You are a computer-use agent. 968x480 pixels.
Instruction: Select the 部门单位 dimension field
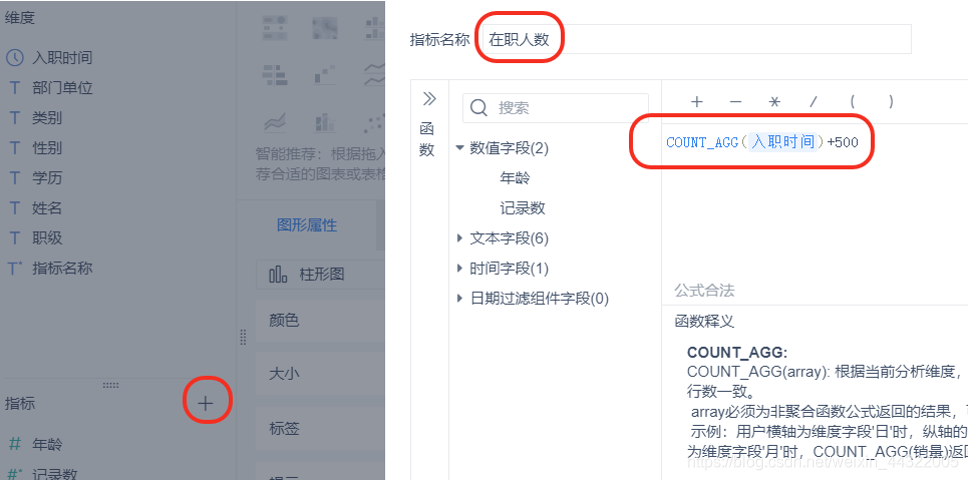62,88
